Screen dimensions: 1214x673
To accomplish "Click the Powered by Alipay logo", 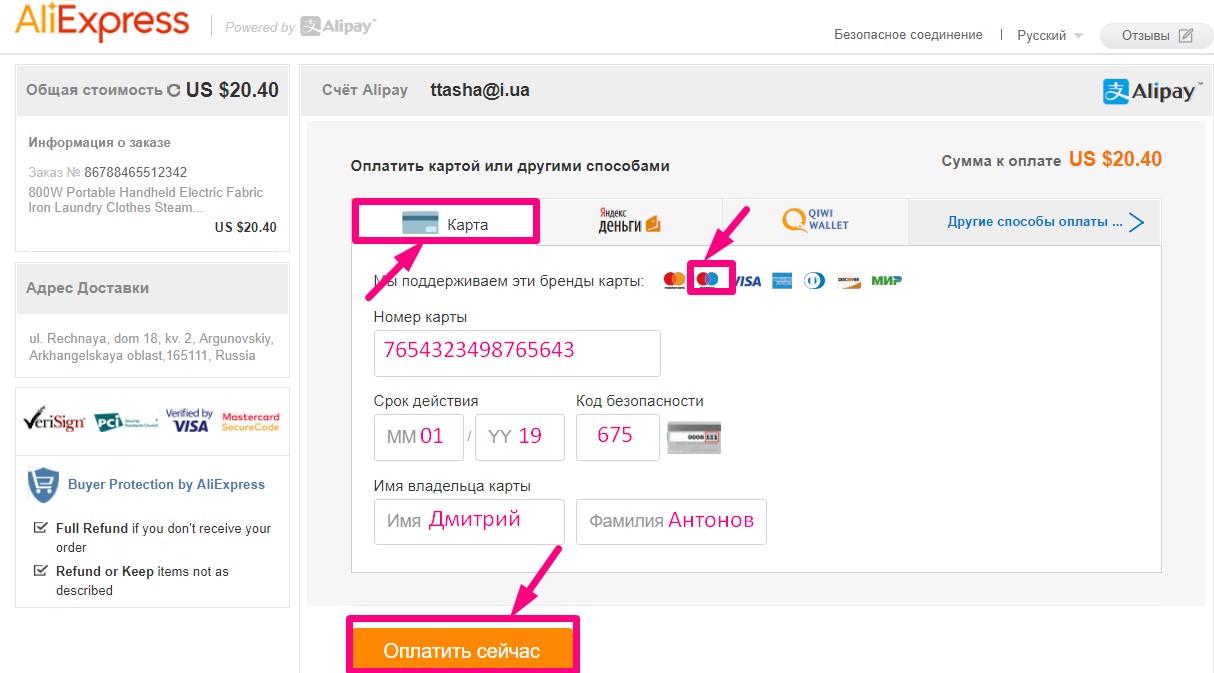I will pyautogui.click(x=300, y=26).
